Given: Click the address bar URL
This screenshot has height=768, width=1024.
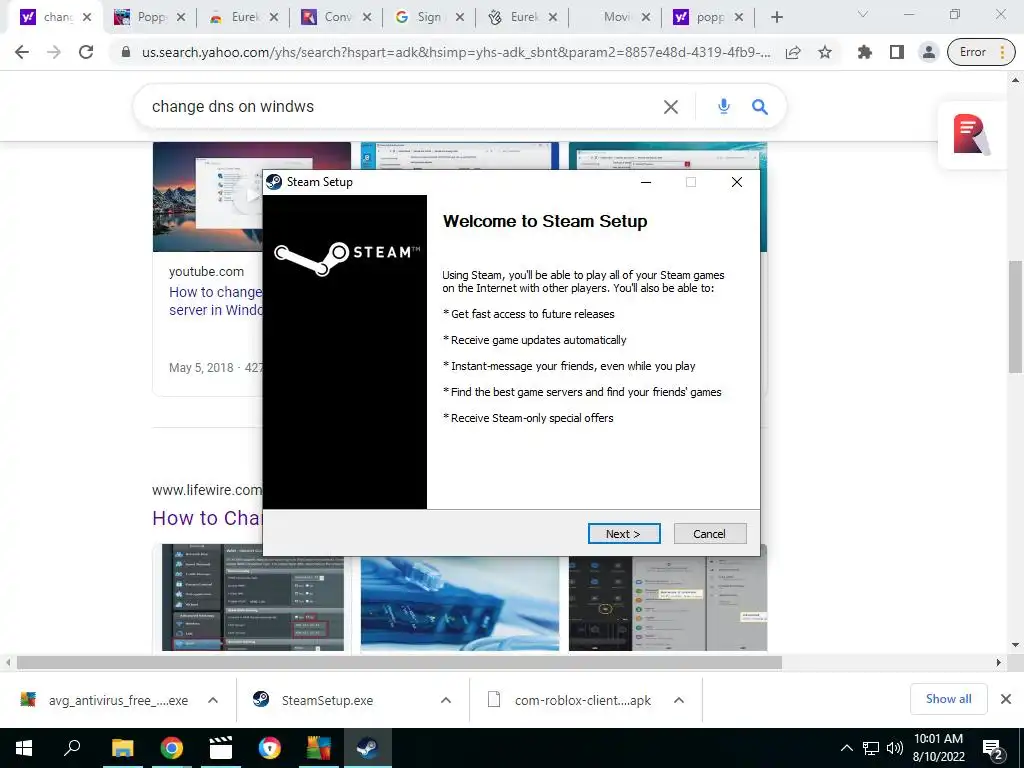Looking at the screenshot, I should [x=456, y=52].
